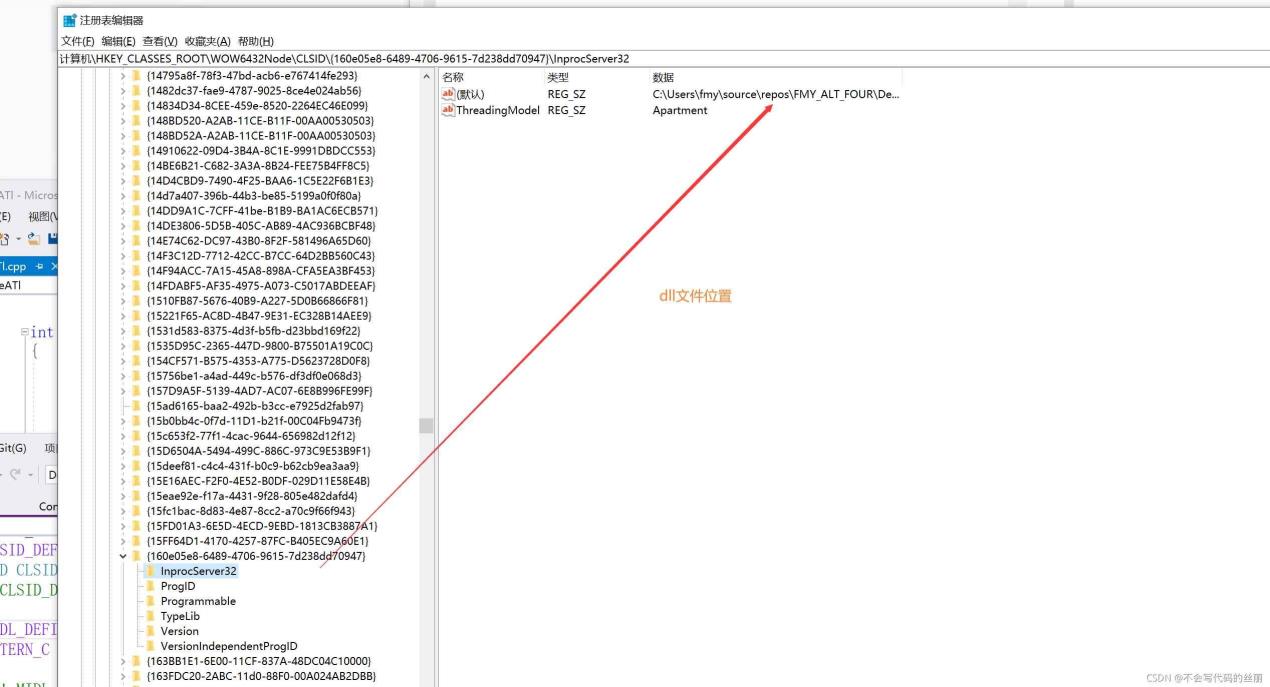Expand key {14BE6B21-C682-3A3A-8B24-FEE75B4FF8C5}
Image resolution: width=1270 pixels, height=687 pixels.
(123, 166)
